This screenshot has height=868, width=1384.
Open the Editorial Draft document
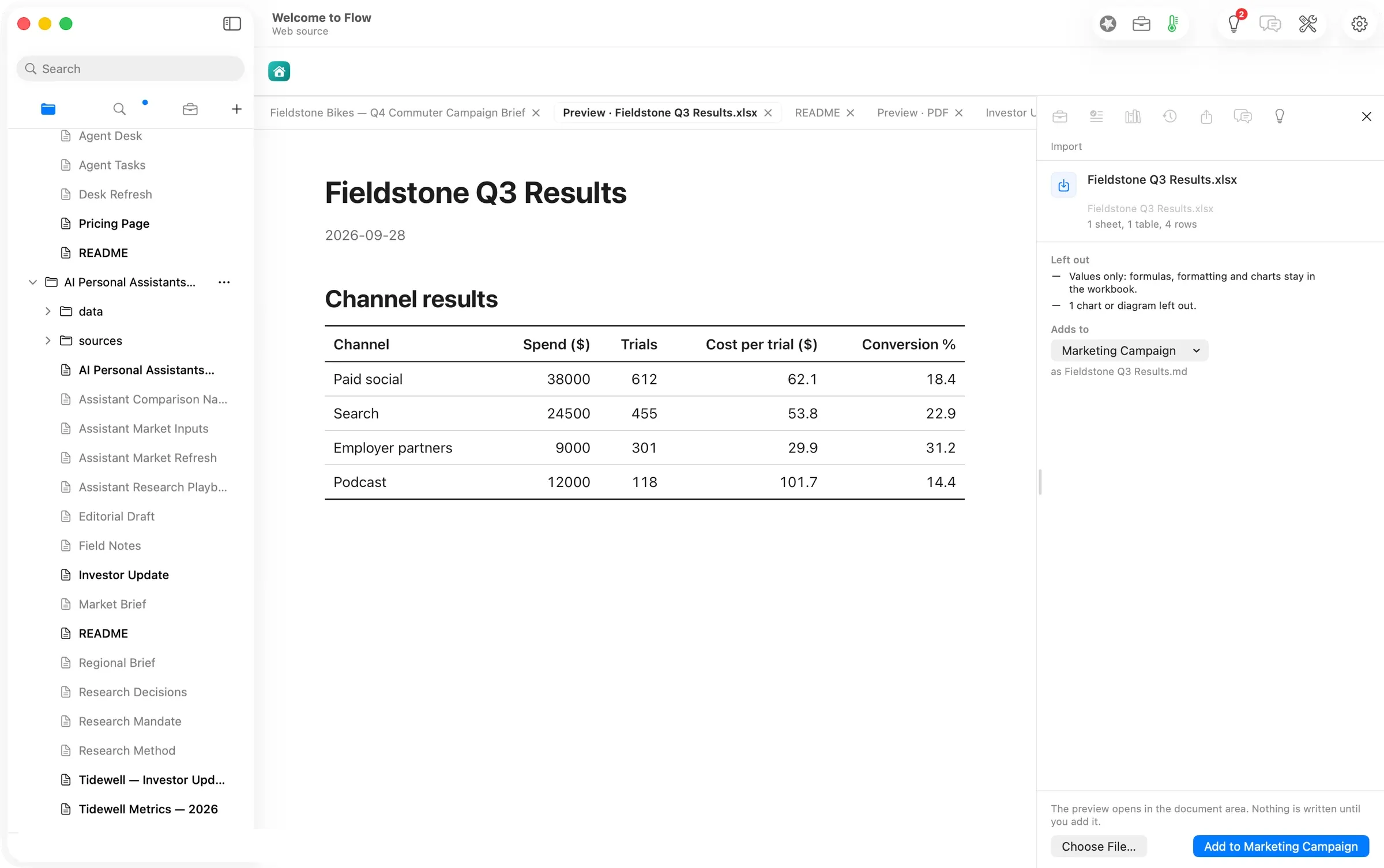pos(116,516)
